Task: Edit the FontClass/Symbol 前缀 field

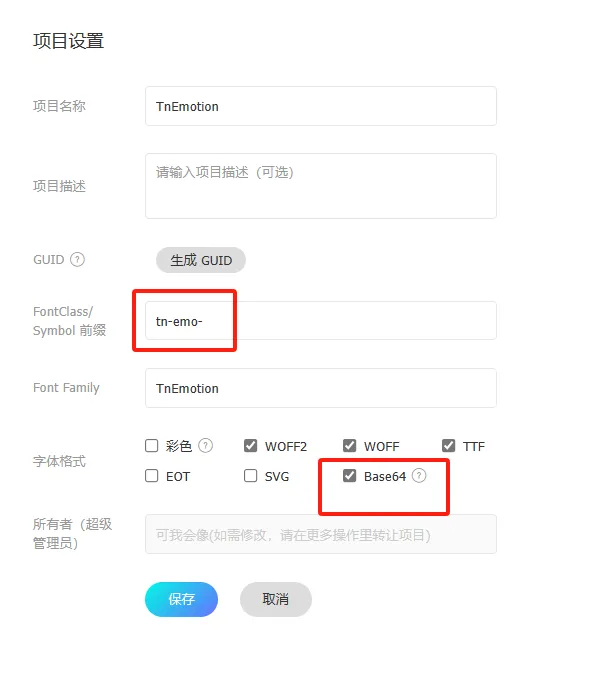Action: point(320,321)
